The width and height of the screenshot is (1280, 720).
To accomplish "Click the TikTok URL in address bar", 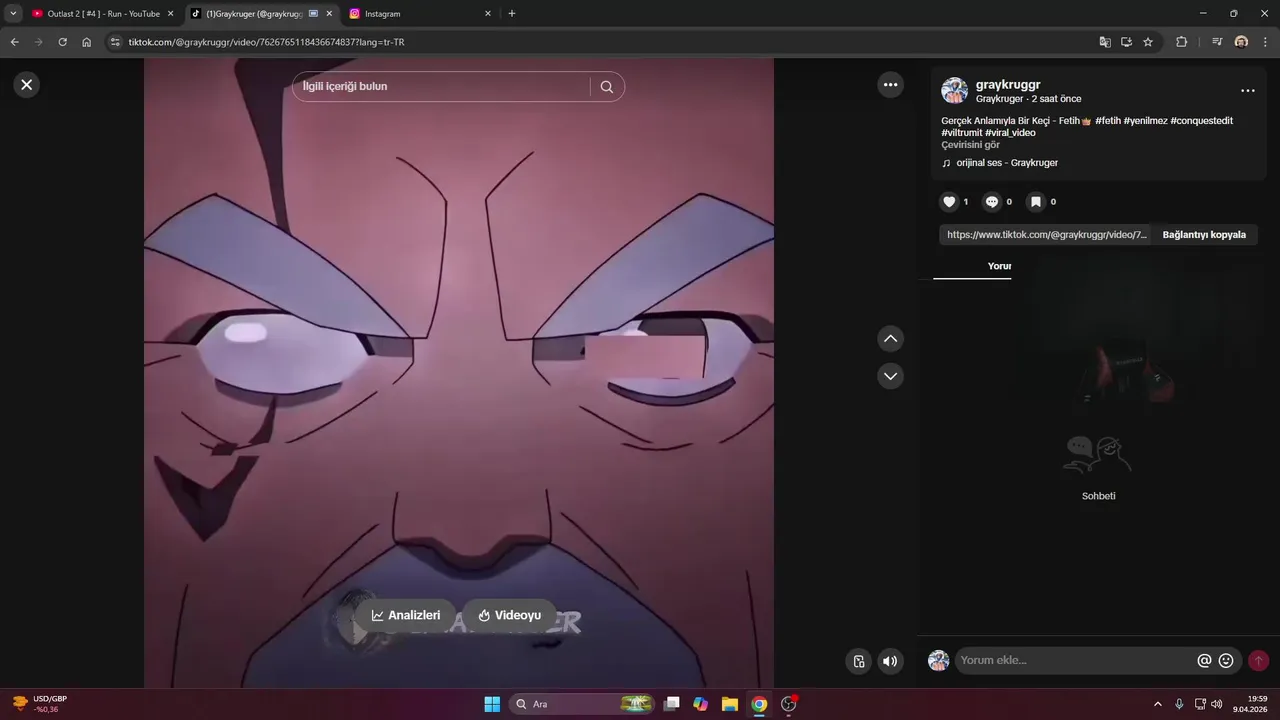I will pos(266,42).
